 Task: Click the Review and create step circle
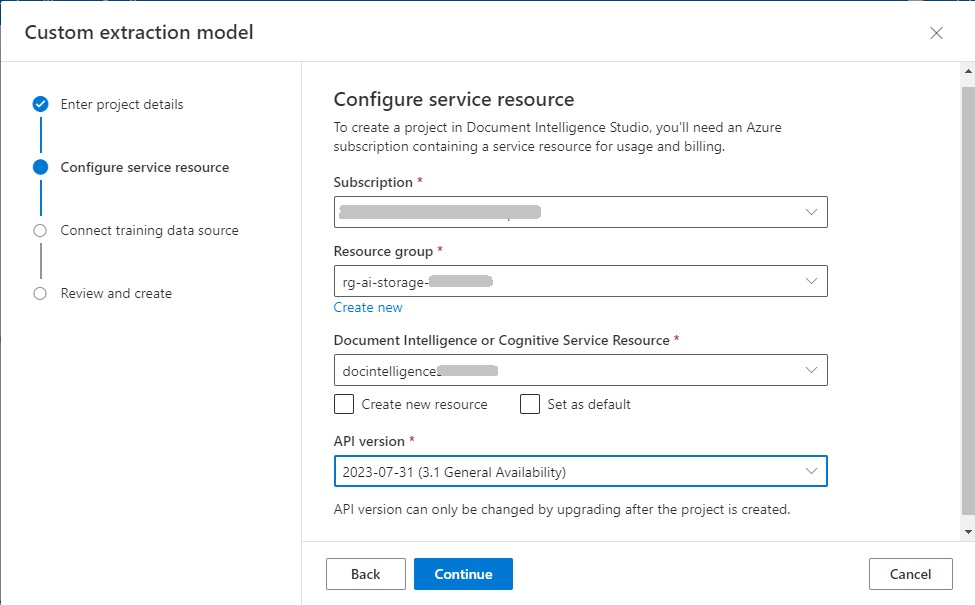[x=40, y=293]
